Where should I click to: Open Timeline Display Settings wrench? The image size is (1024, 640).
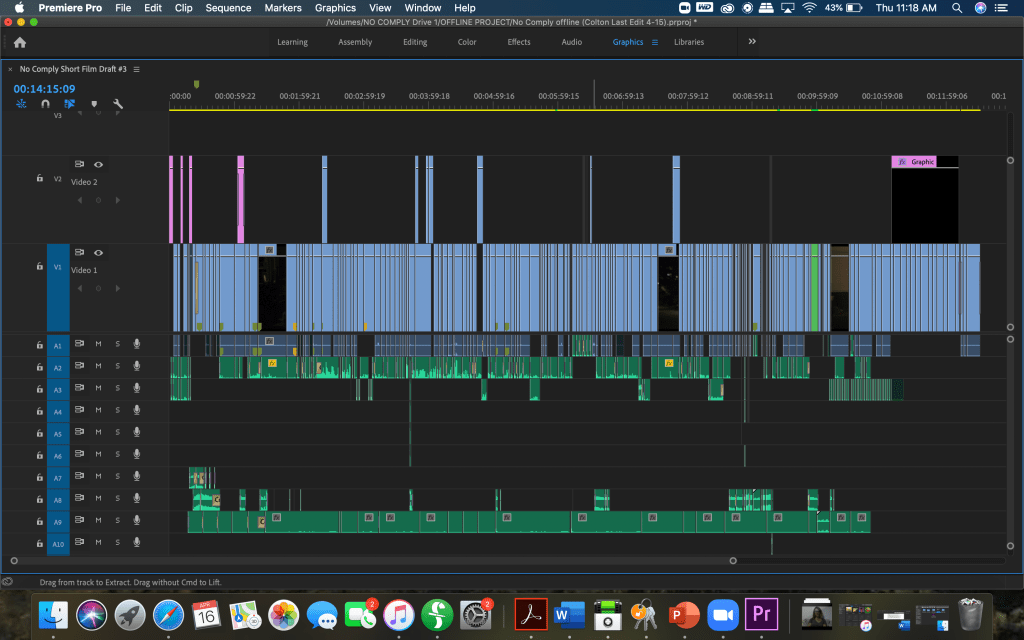pyautogui.click(x=118, y=104)
